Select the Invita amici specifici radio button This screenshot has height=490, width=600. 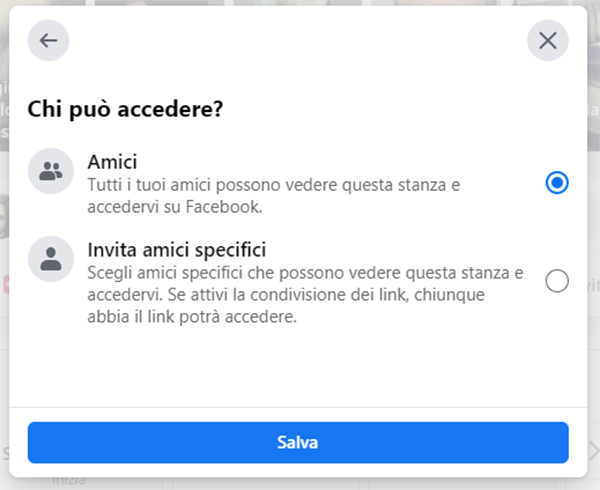(x=558, y=281)
